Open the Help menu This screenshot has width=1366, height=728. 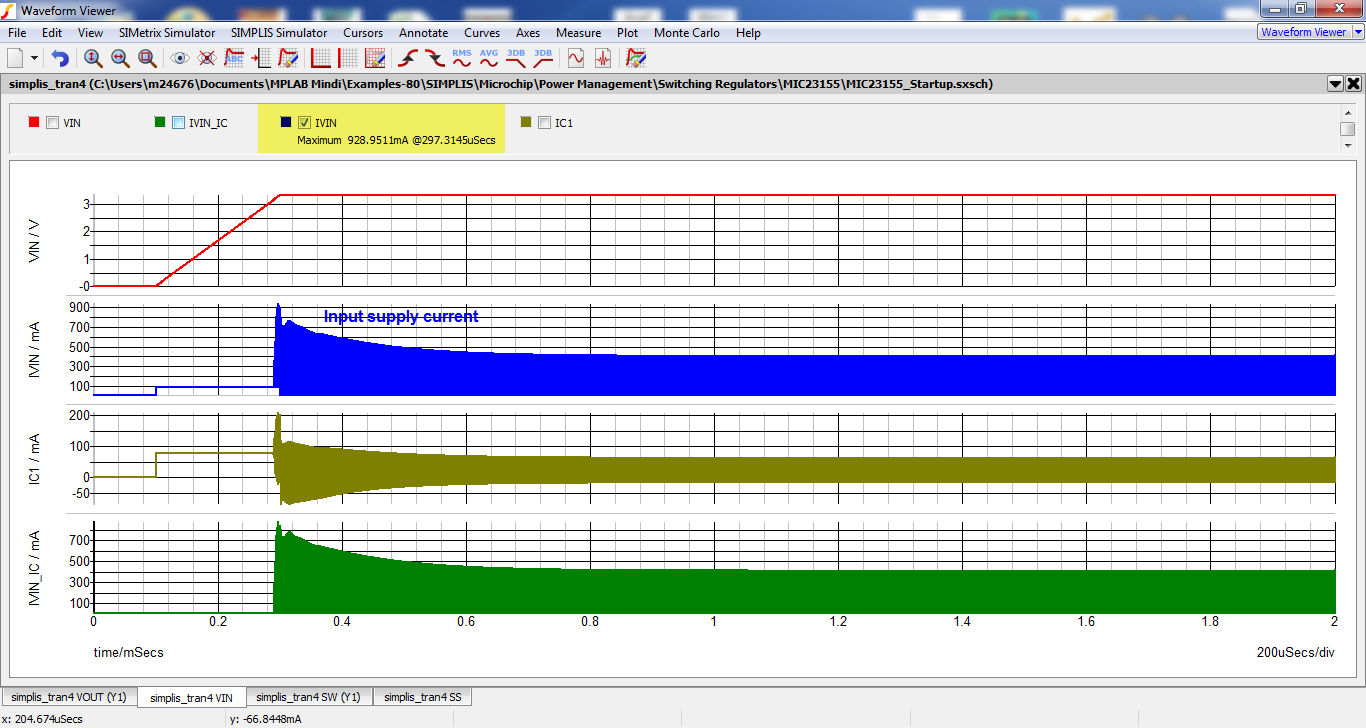748,33
